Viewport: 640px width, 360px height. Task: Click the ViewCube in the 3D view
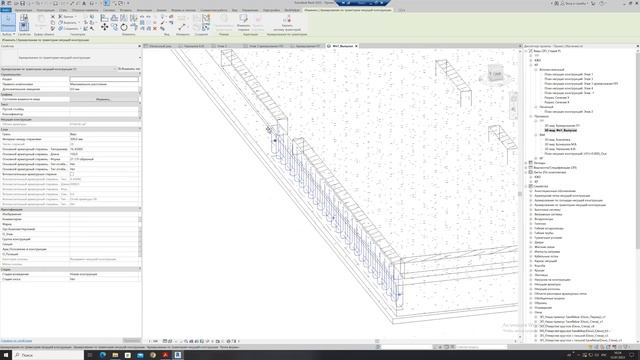point(495,74)
